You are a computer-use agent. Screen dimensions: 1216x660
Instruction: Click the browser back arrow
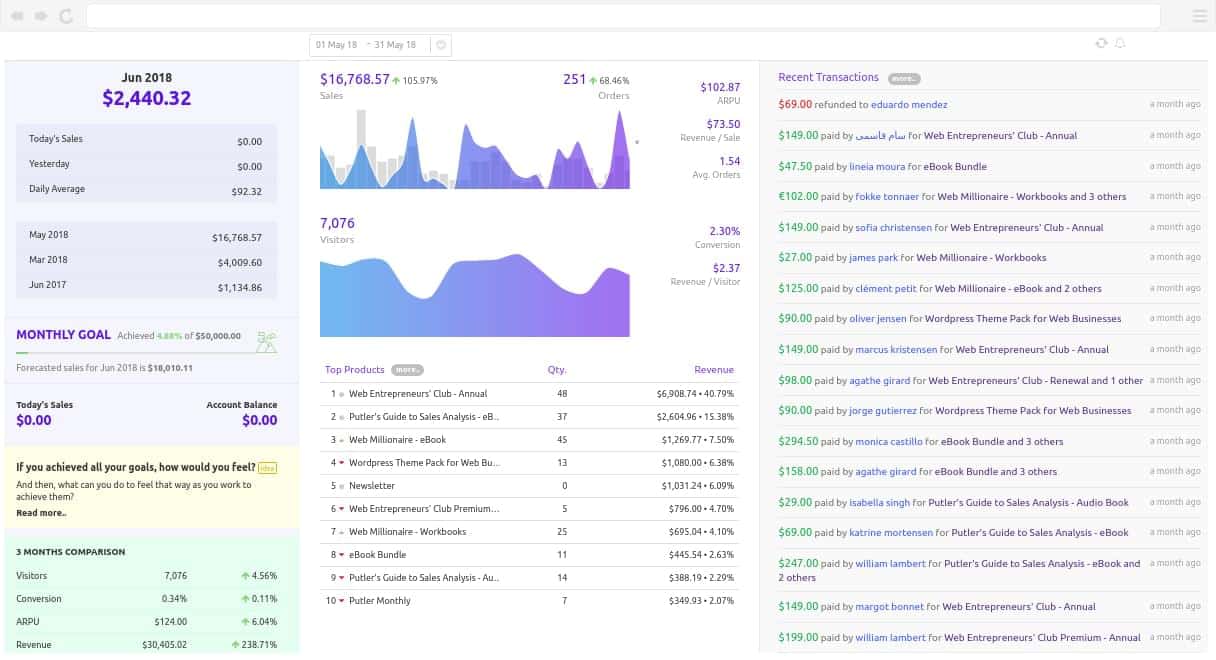pyautogui.click(x=18, y=16)
